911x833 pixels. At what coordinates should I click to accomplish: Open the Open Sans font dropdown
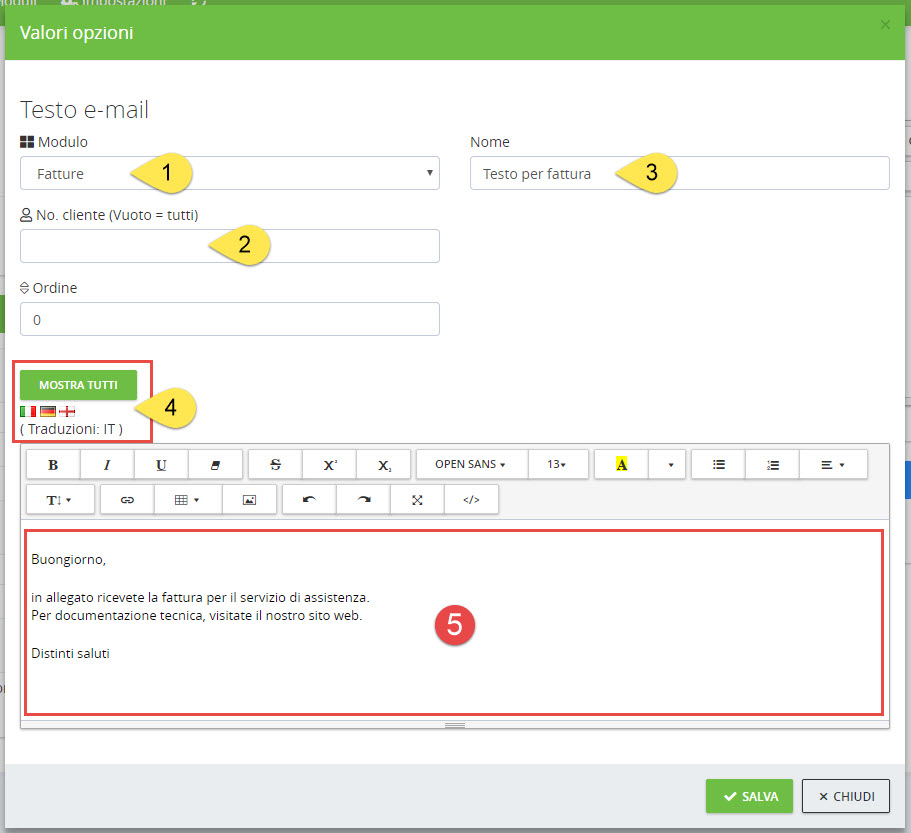point(471,465)
